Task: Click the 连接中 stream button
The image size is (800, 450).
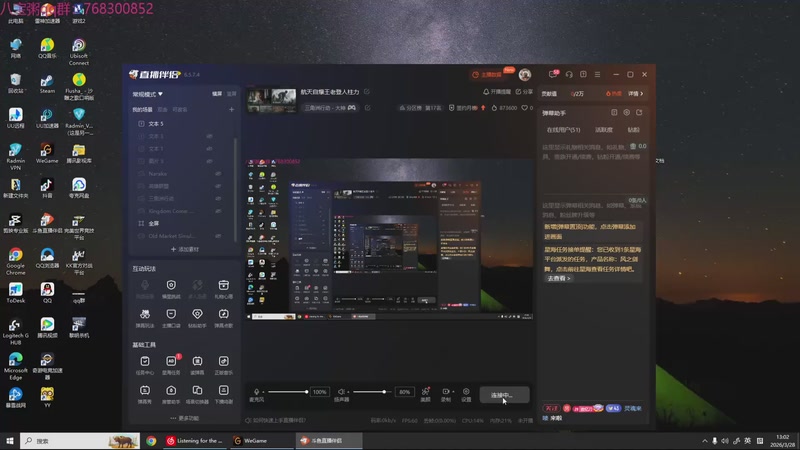Action: [504, 394]
